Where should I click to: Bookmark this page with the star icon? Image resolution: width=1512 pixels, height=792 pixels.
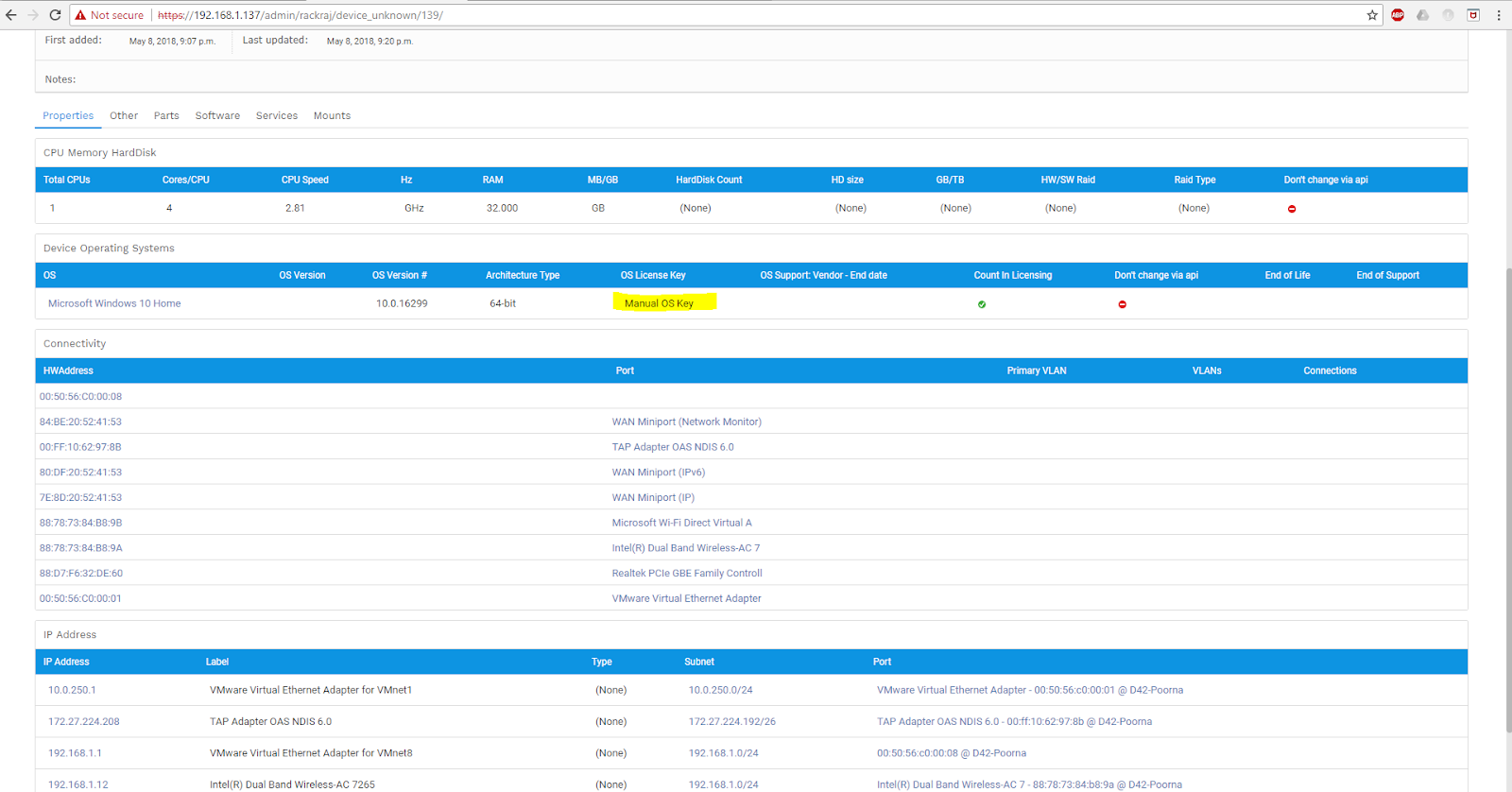tap(1372, 15)
